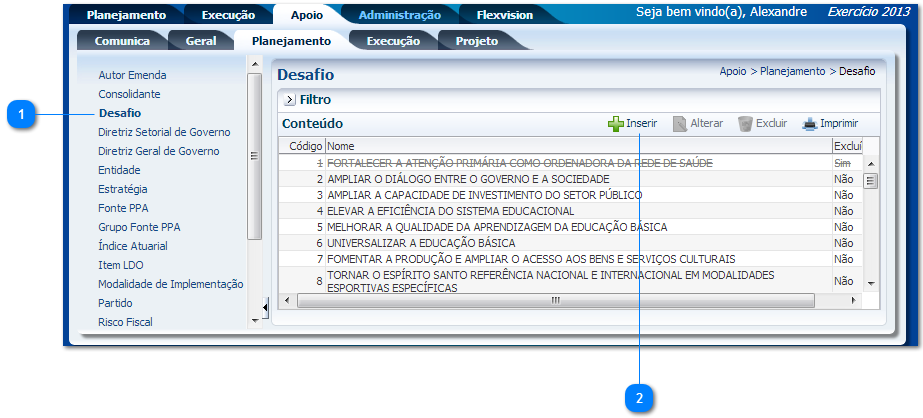Select row MELHORAR A QUALIDADE DA APRENDIZAGEM
This screenshot has height=418, width=923.
pyautogui.click(x=571, y=227)
